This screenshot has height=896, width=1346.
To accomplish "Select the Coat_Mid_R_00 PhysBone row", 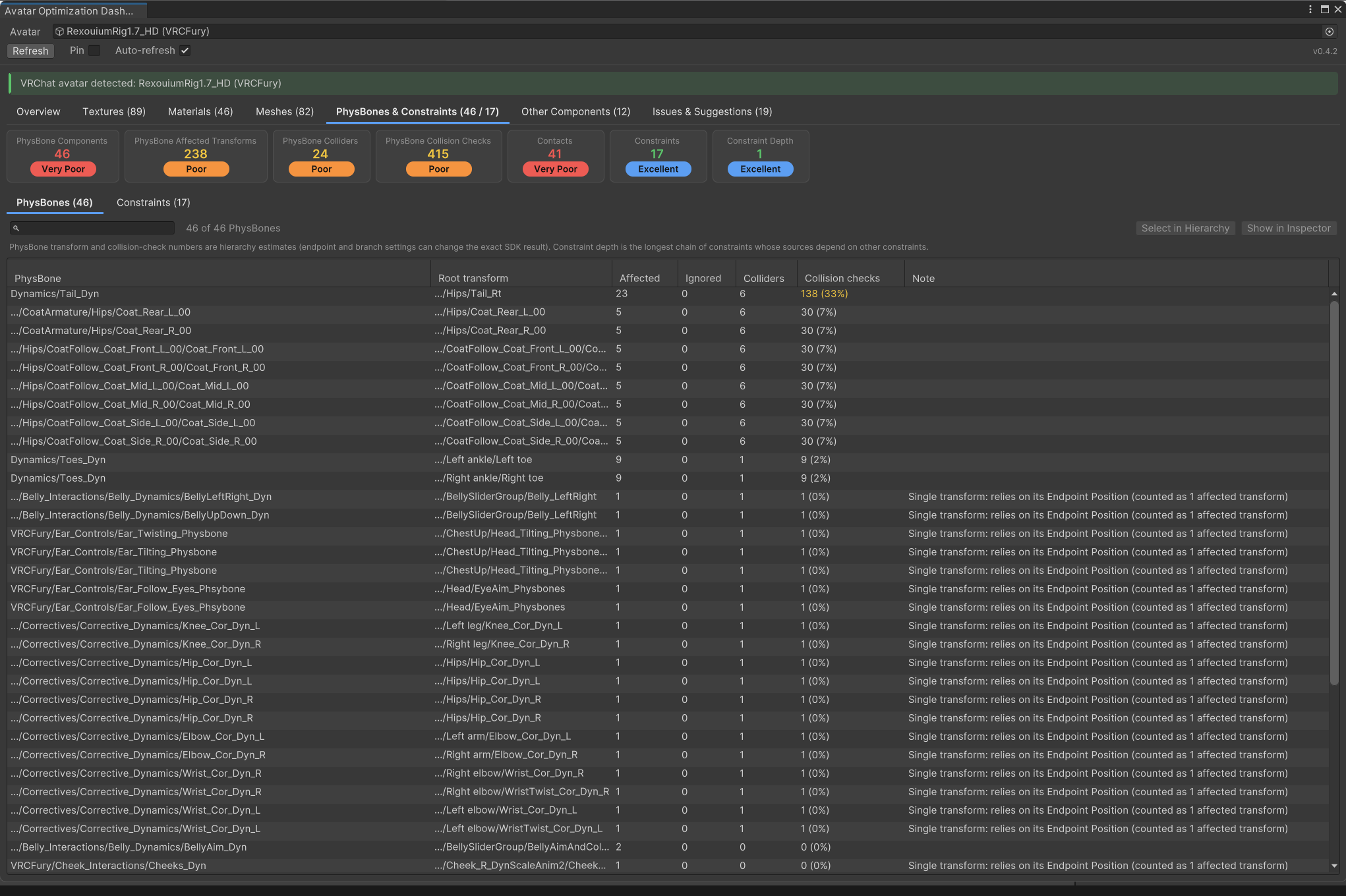I will pos(668,405).
